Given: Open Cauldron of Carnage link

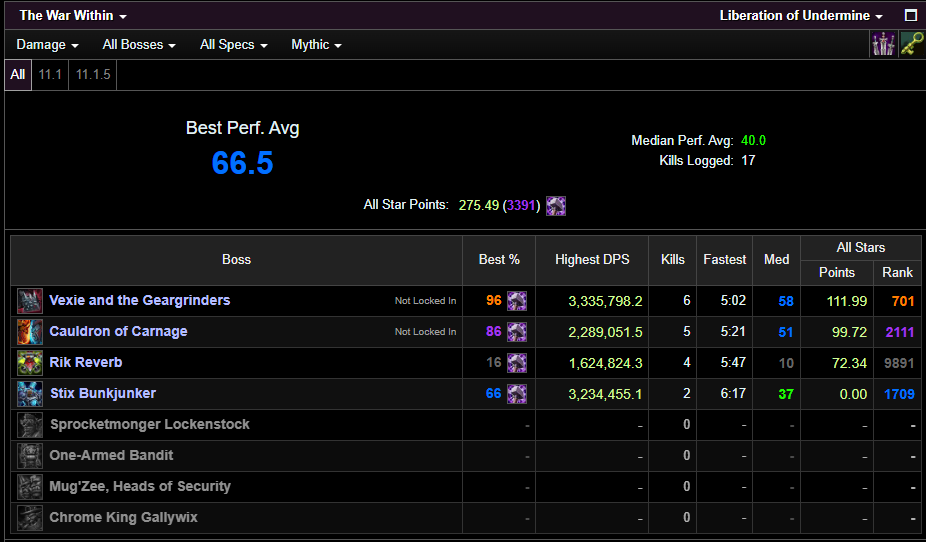Looking at the screenshot, I should 118,331.
